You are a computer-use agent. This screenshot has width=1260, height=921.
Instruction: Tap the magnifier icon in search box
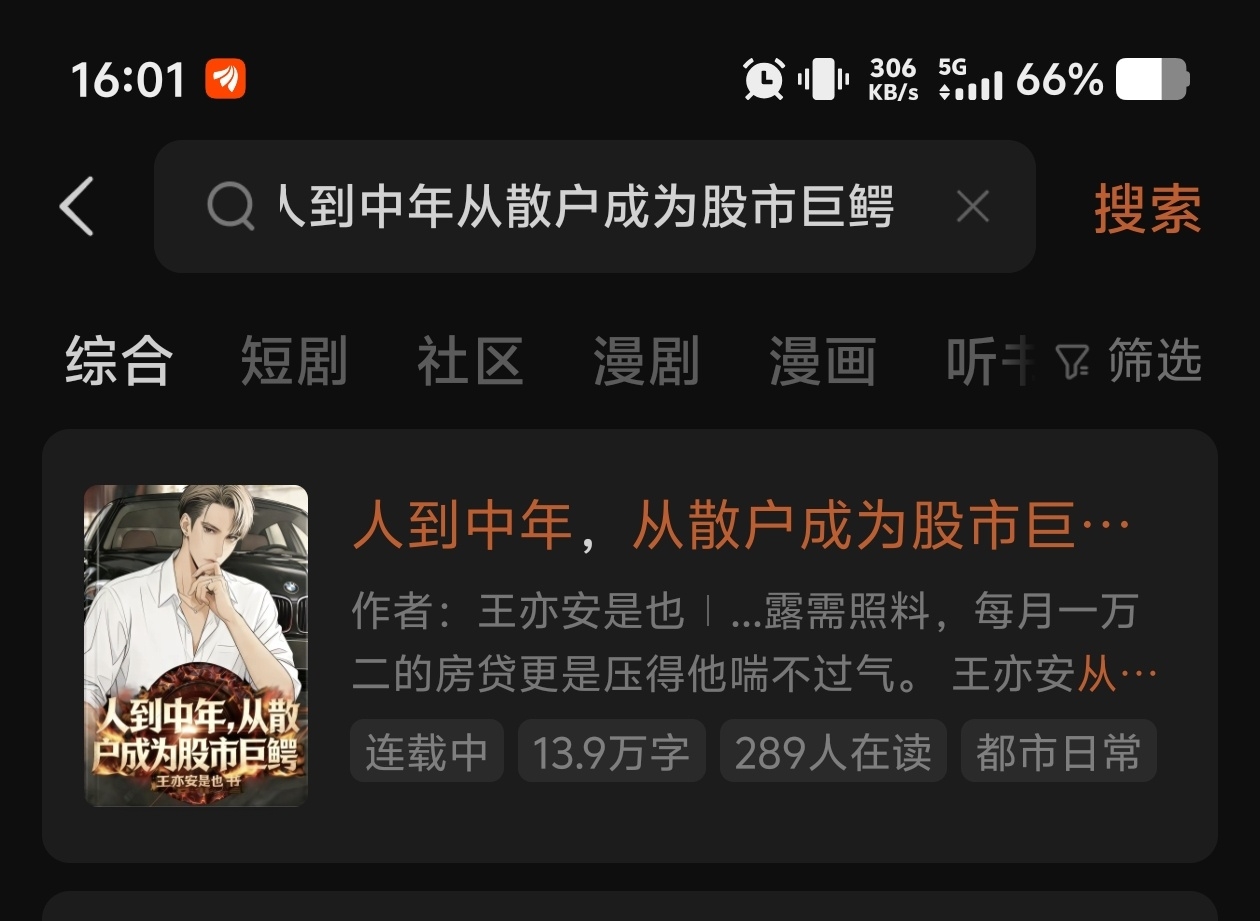click(x=231, y=207)
